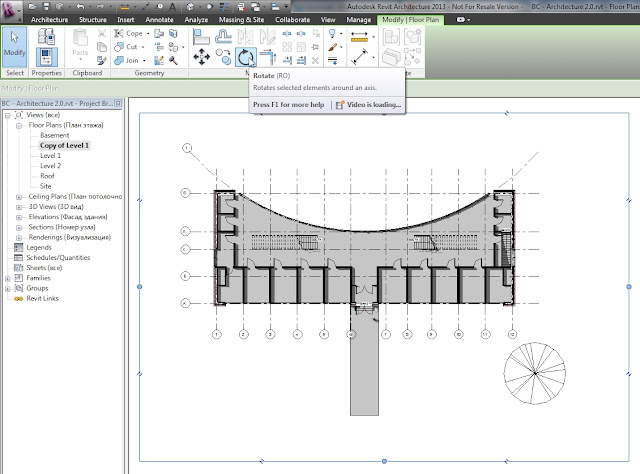
Task: Click crop region right-edge grip dot
Action: coord(629,287)
